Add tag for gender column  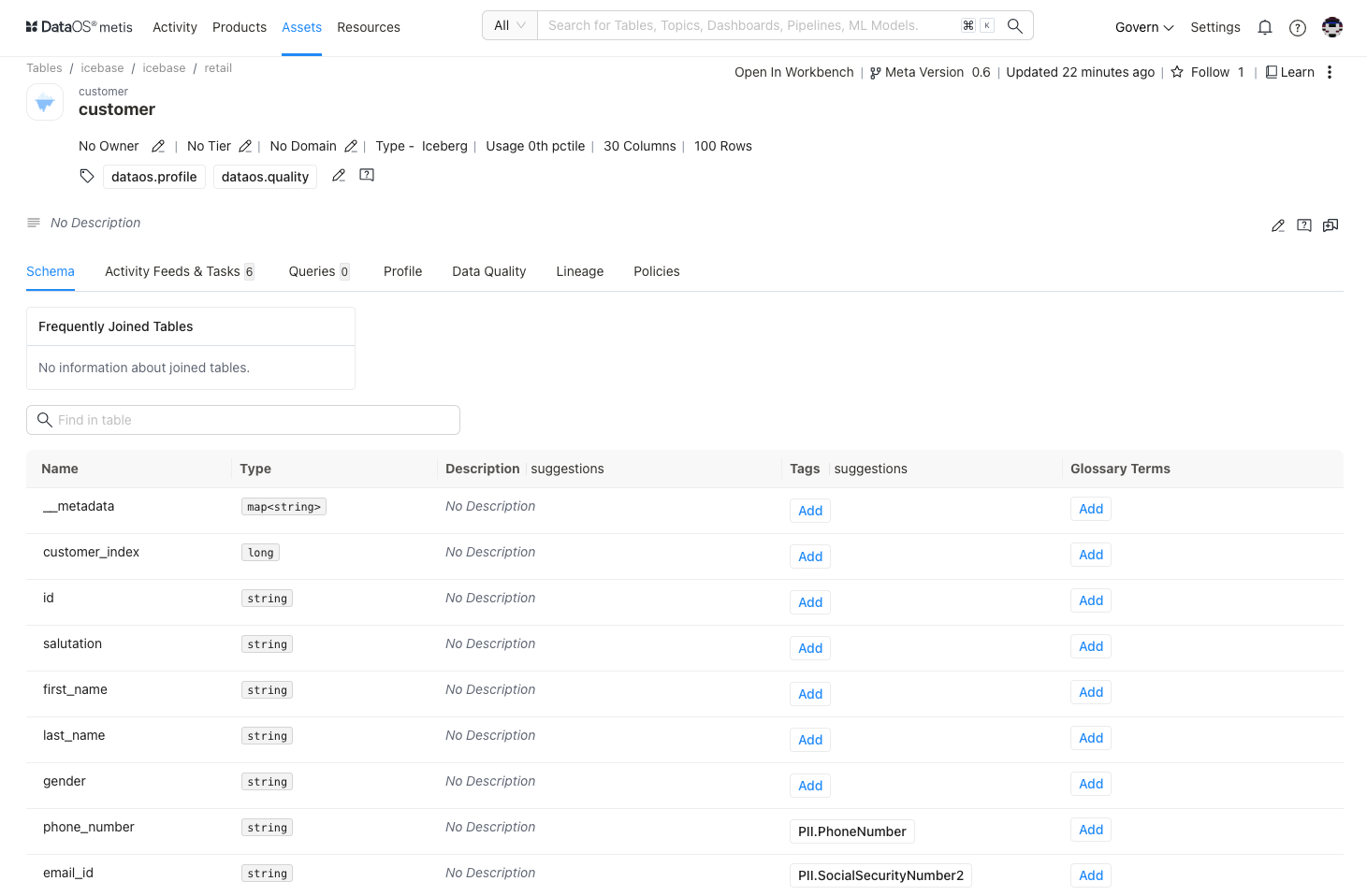click(810, 786)
